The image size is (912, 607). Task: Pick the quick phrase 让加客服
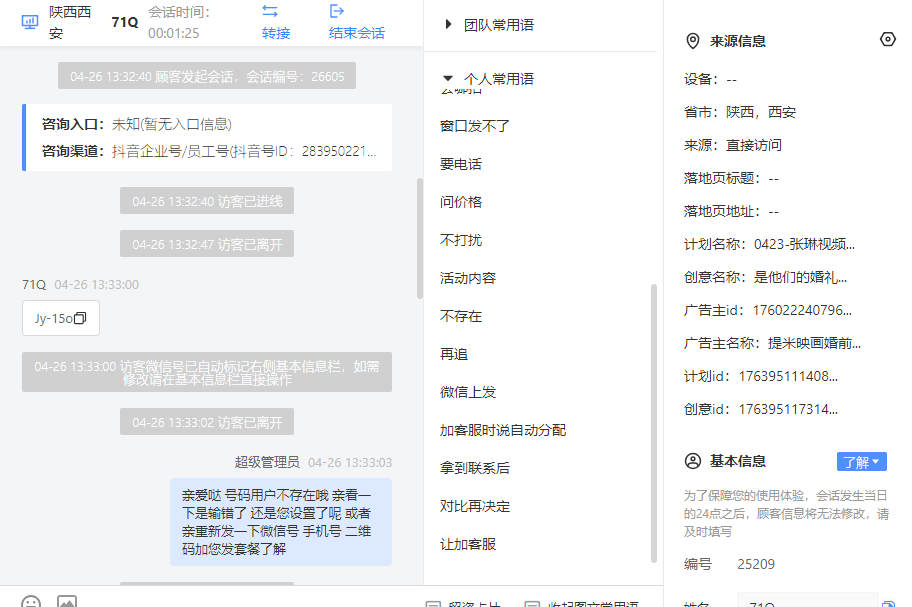coord(468,544)
